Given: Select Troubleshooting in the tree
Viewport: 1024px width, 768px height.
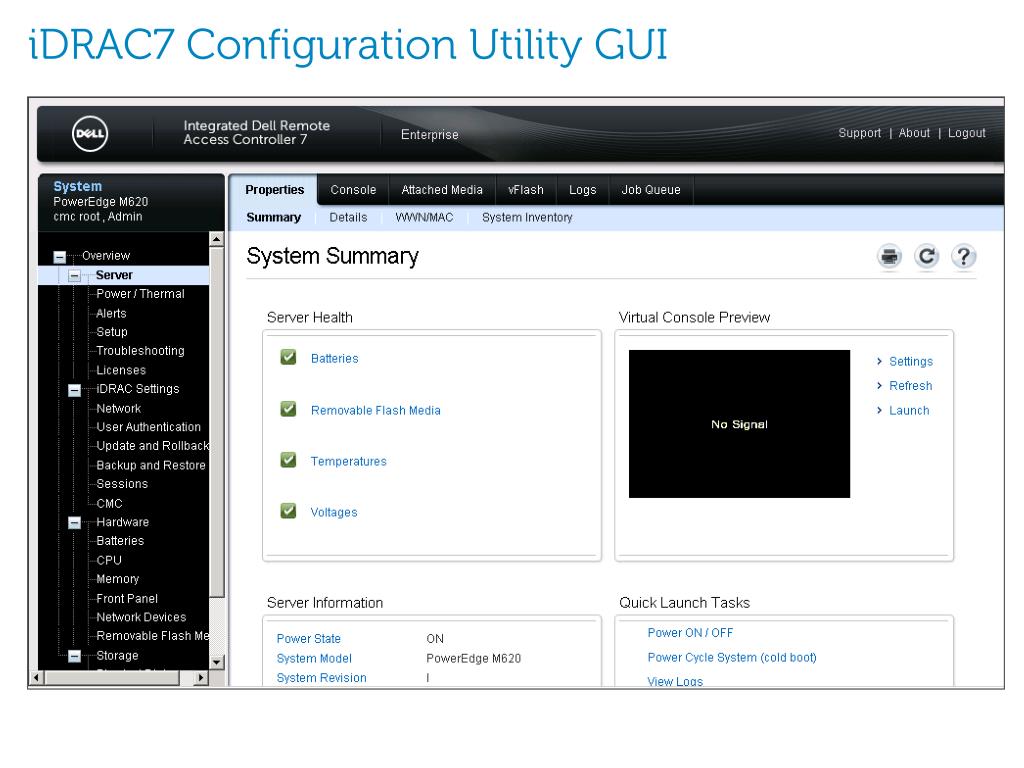Looking at the screenshot, I should click(x=140, y=351).
